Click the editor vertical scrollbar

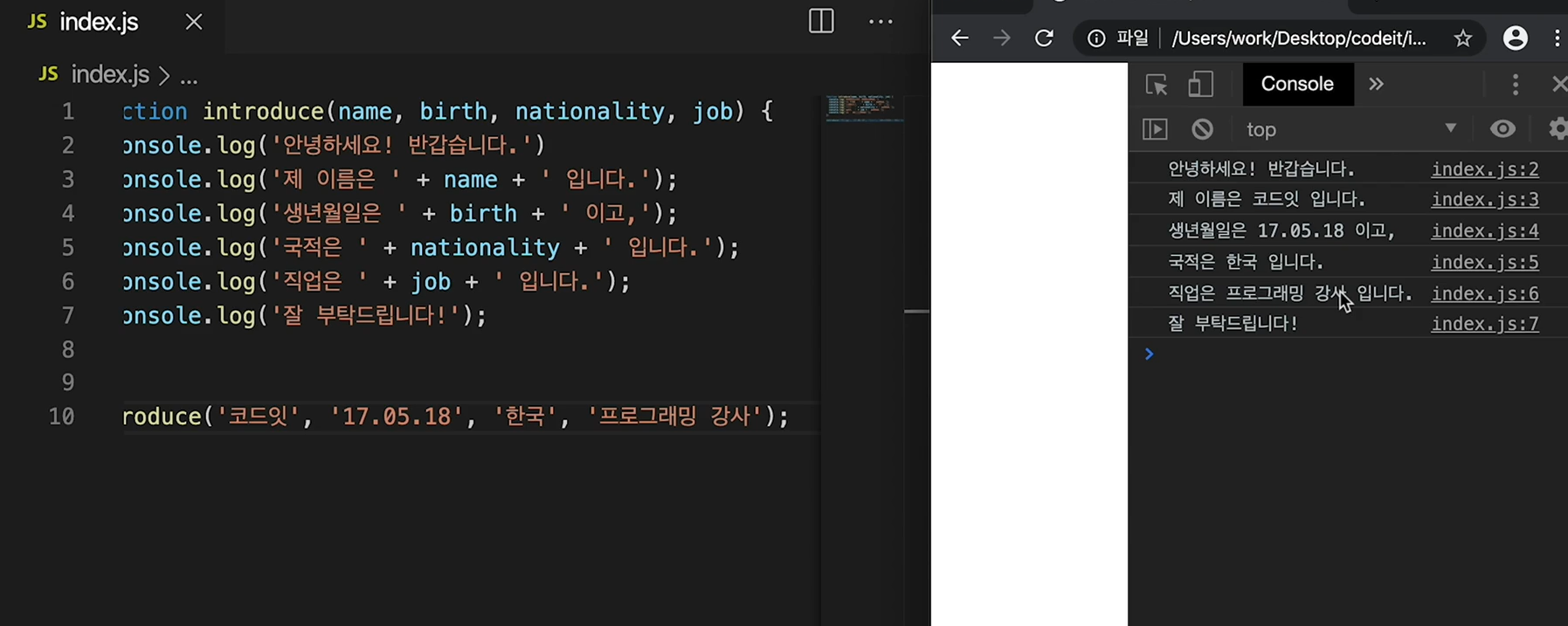pos(916,311)
